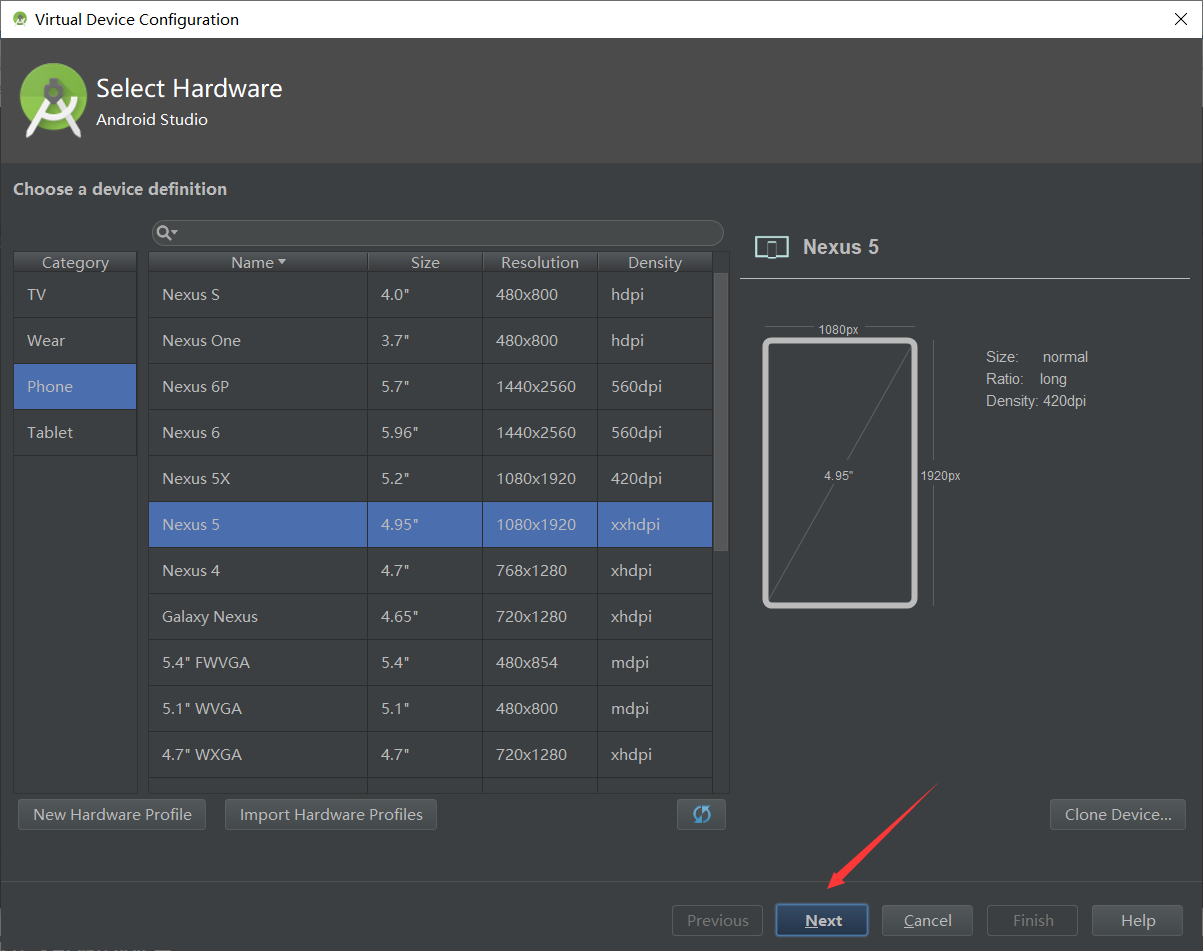Select the Phone category
The image size is (1203, 951).
click(75, 387)
